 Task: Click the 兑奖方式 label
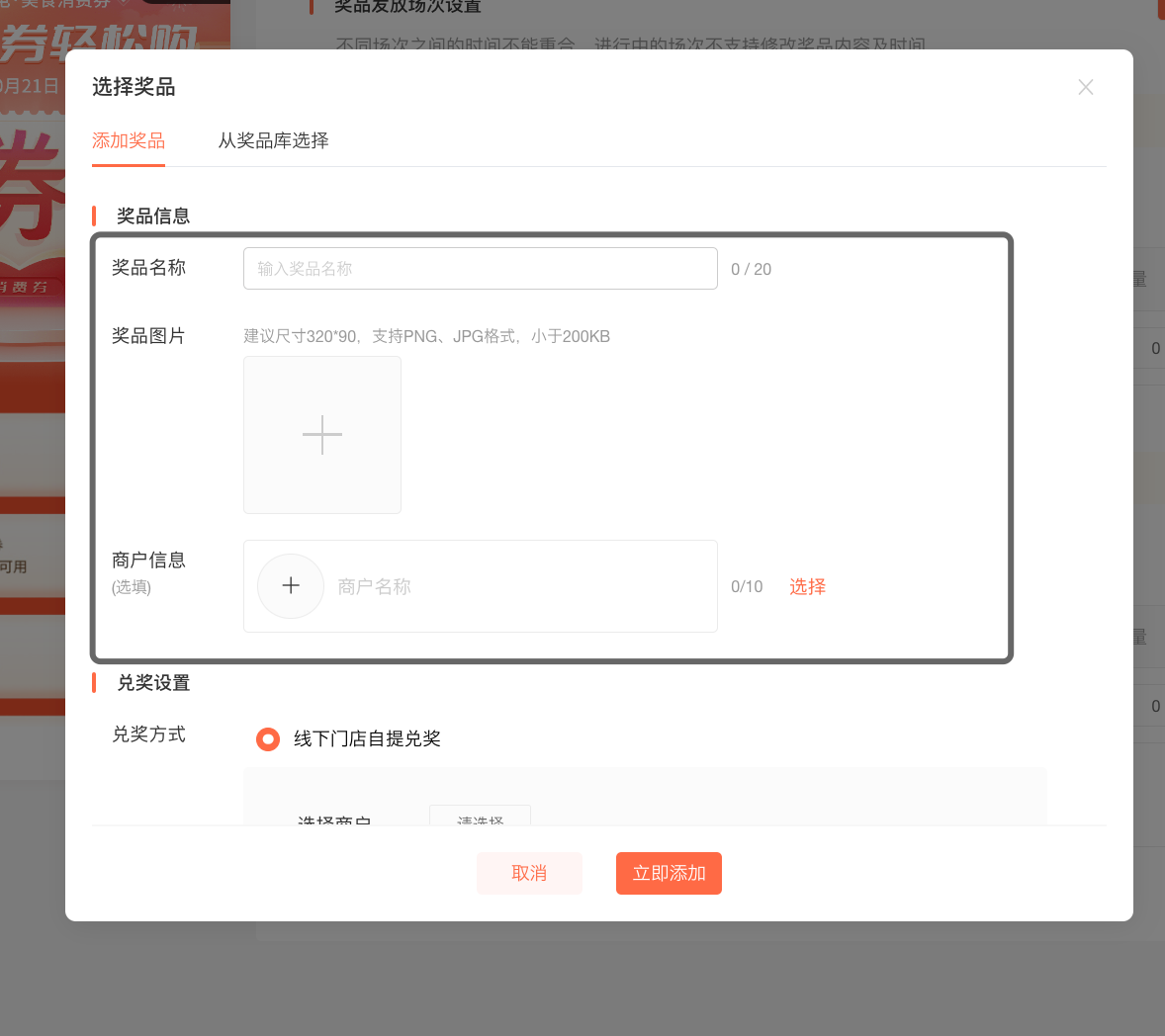pyautogui.click(x=148, y=734)
